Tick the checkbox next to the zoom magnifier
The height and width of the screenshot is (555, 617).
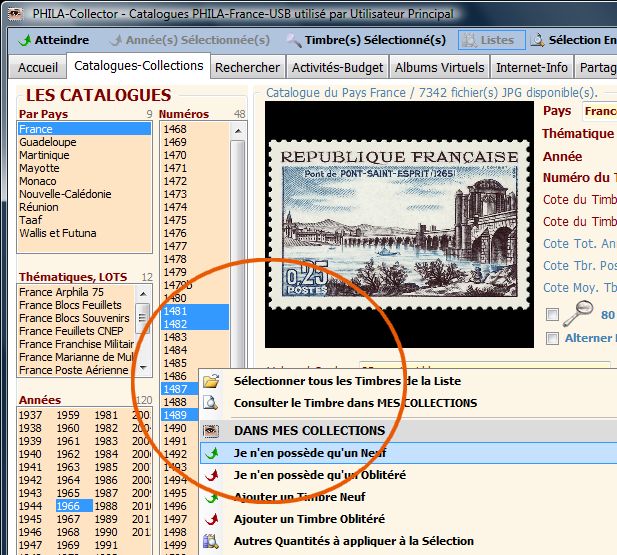click(x=552, y=314)
